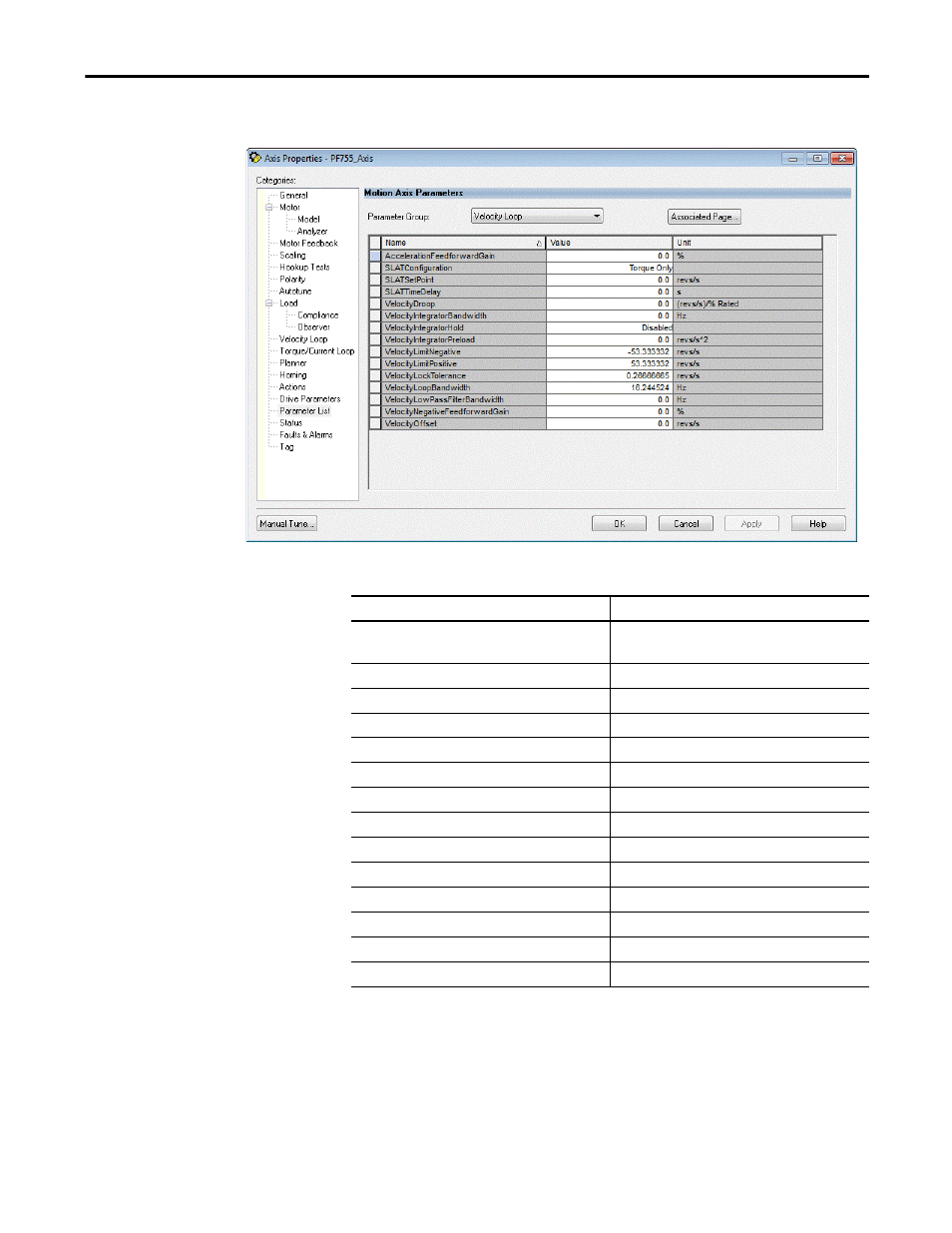The image size is (952, 1233).
Task: Open Autotune category
Action: 295,292
